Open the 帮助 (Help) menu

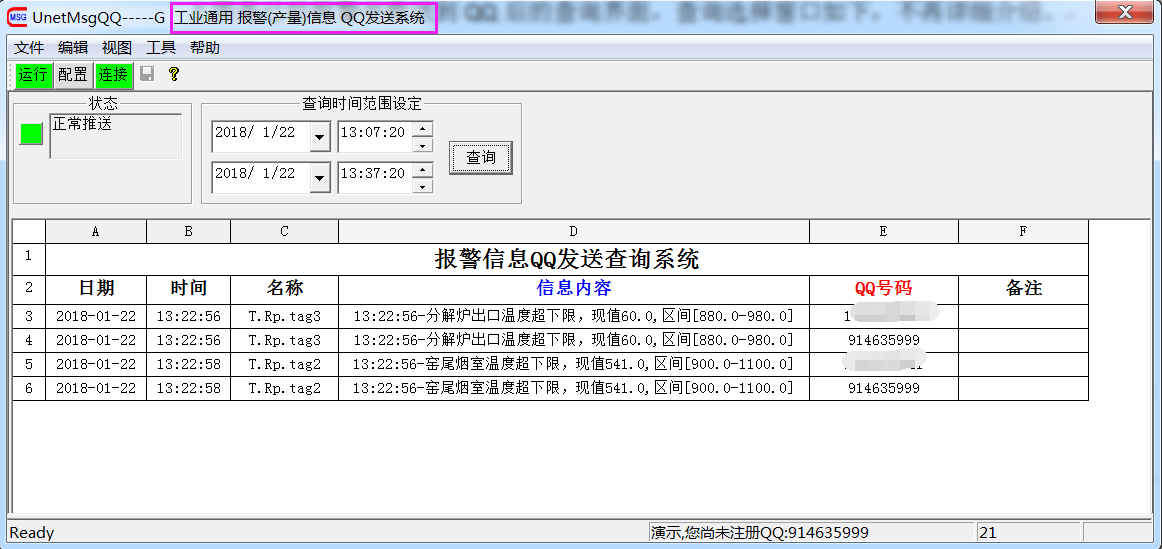pyautogui.click(x=205, y=48)
